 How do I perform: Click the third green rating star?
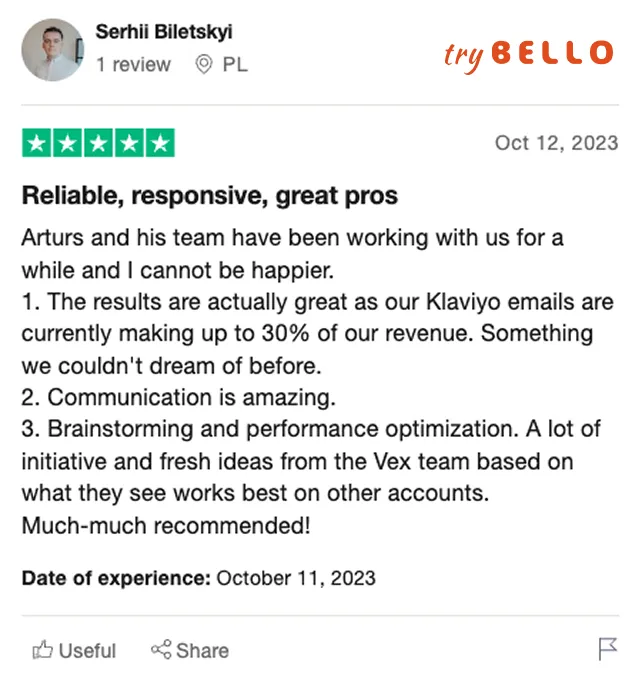click(98, 143)
